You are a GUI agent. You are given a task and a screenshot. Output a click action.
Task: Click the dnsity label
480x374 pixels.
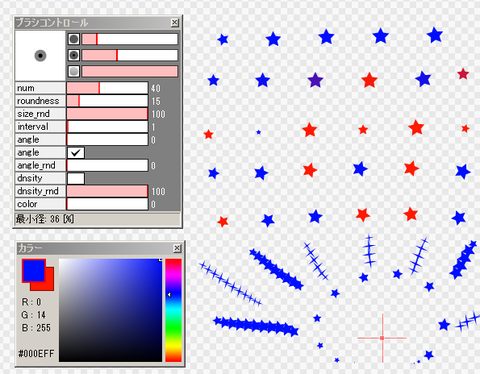tap(40, 178)
